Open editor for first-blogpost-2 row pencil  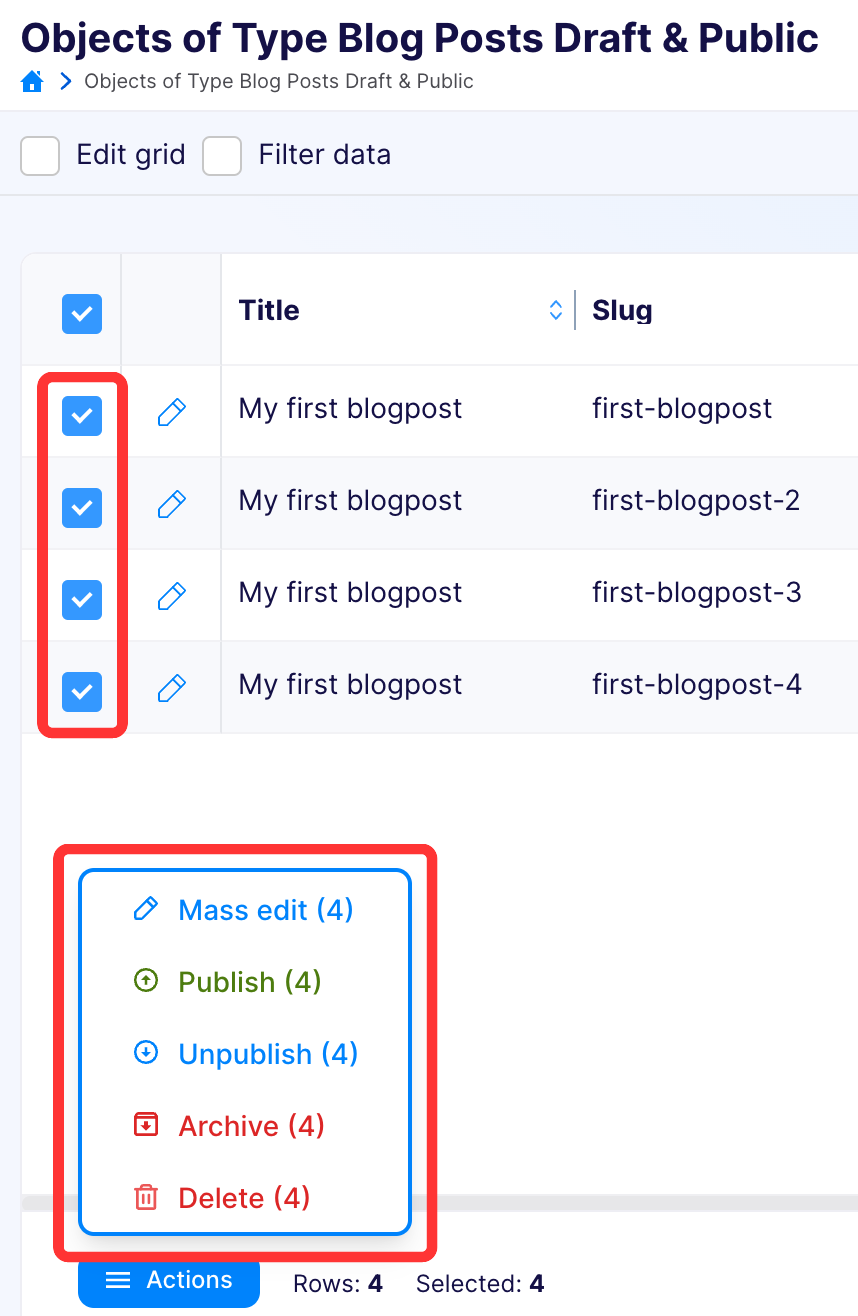click(172, 504)
